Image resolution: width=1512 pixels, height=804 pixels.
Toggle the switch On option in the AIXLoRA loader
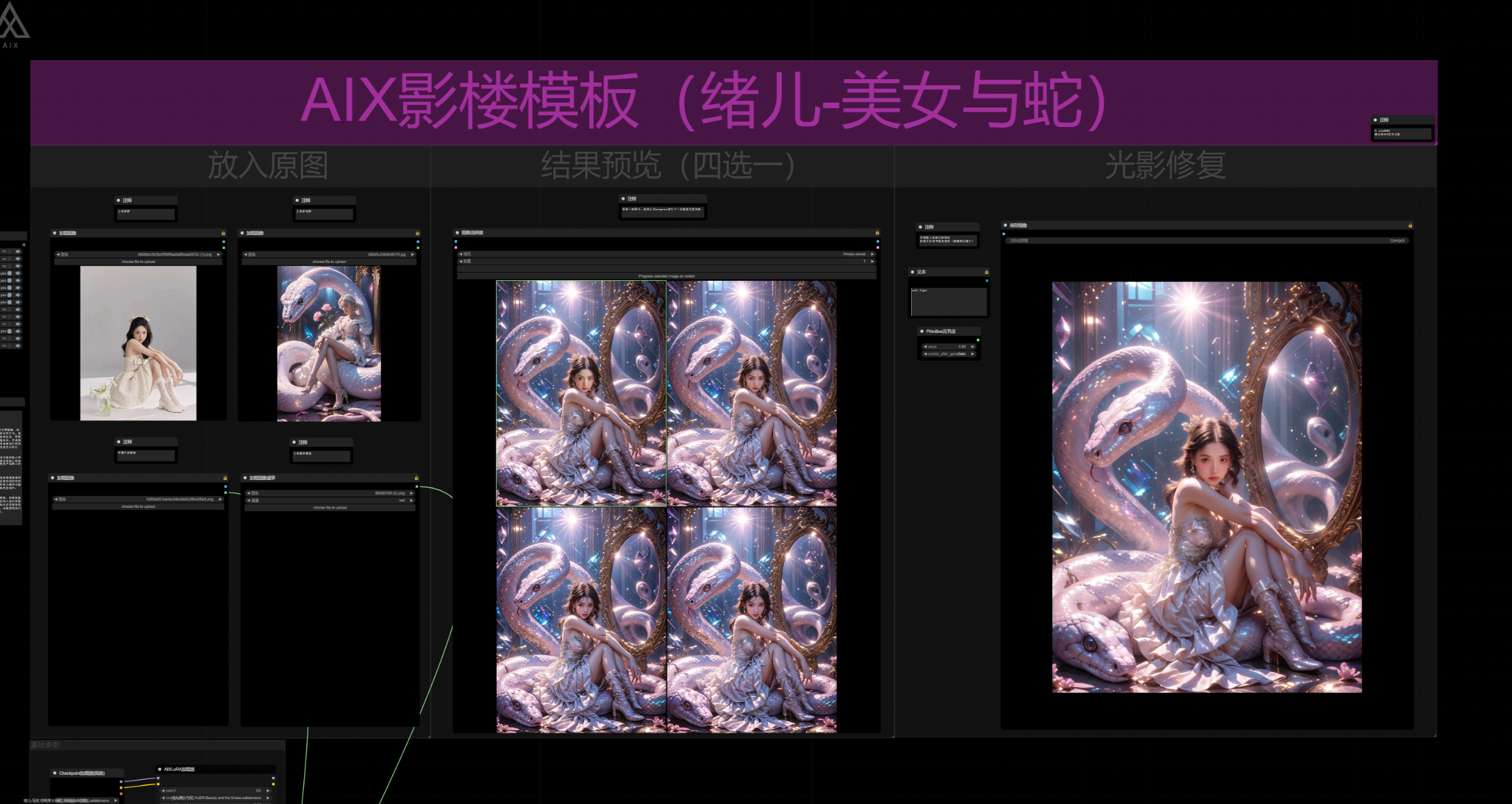pyautogui.click(x=216, y=791)
